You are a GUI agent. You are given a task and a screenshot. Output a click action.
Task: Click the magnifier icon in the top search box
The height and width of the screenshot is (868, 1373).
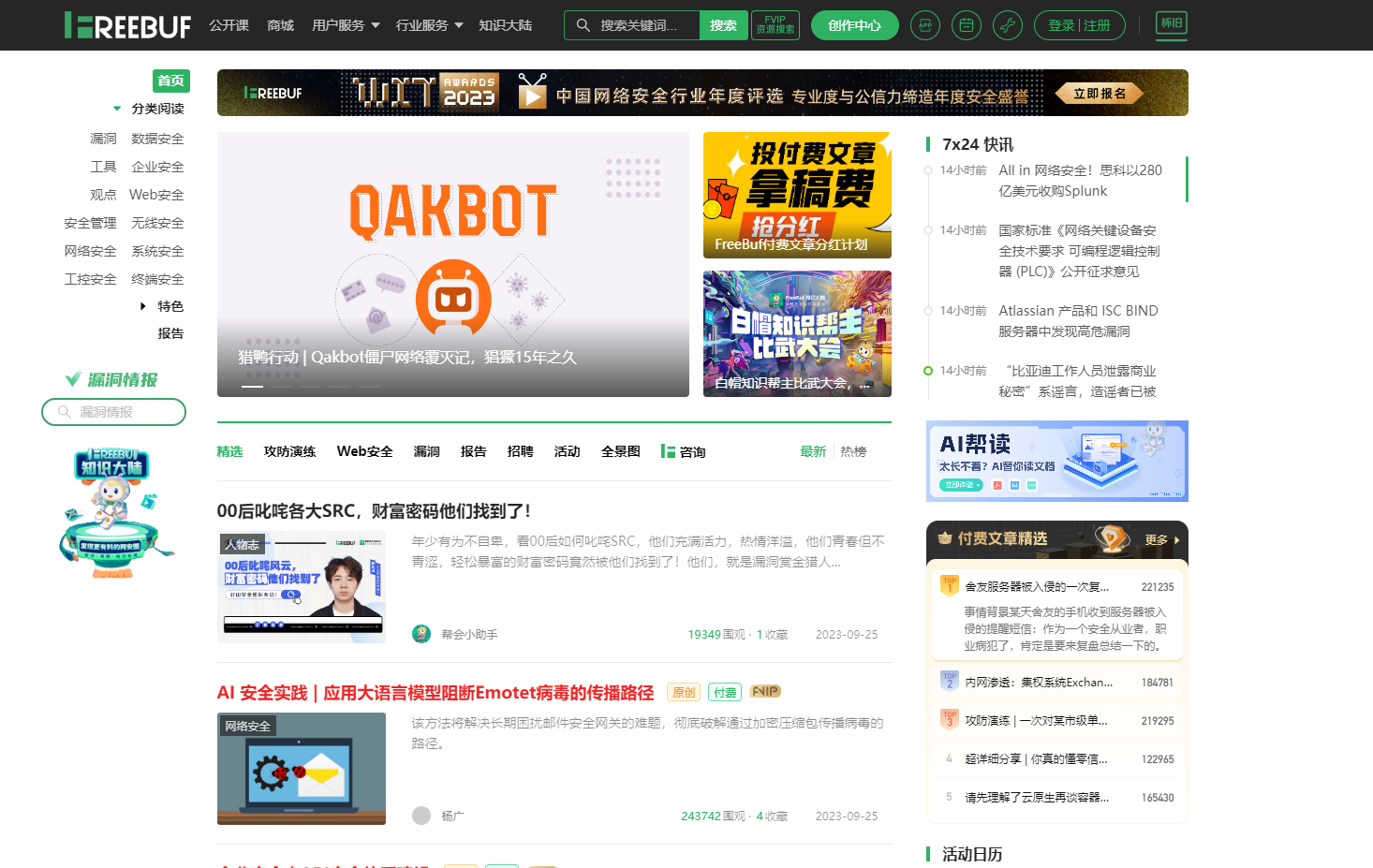click(x=583, y=25)
